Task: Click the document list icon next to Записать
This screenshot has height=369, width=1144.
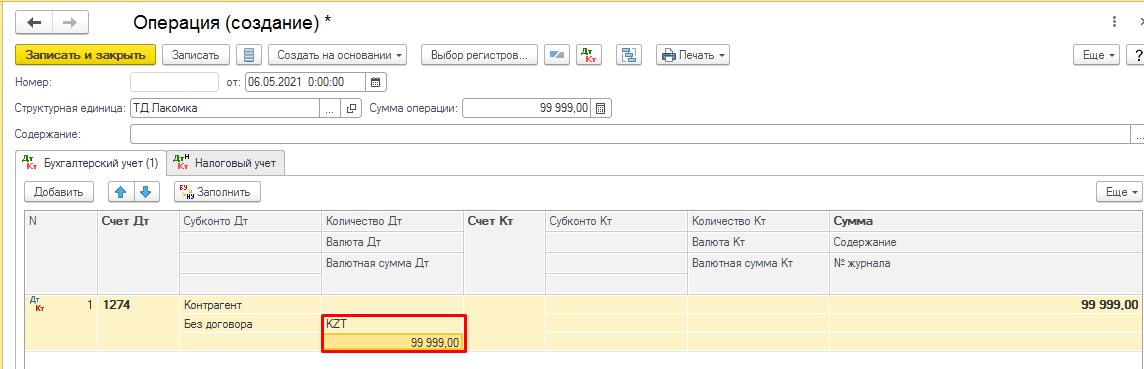Action: click(250, 55)
